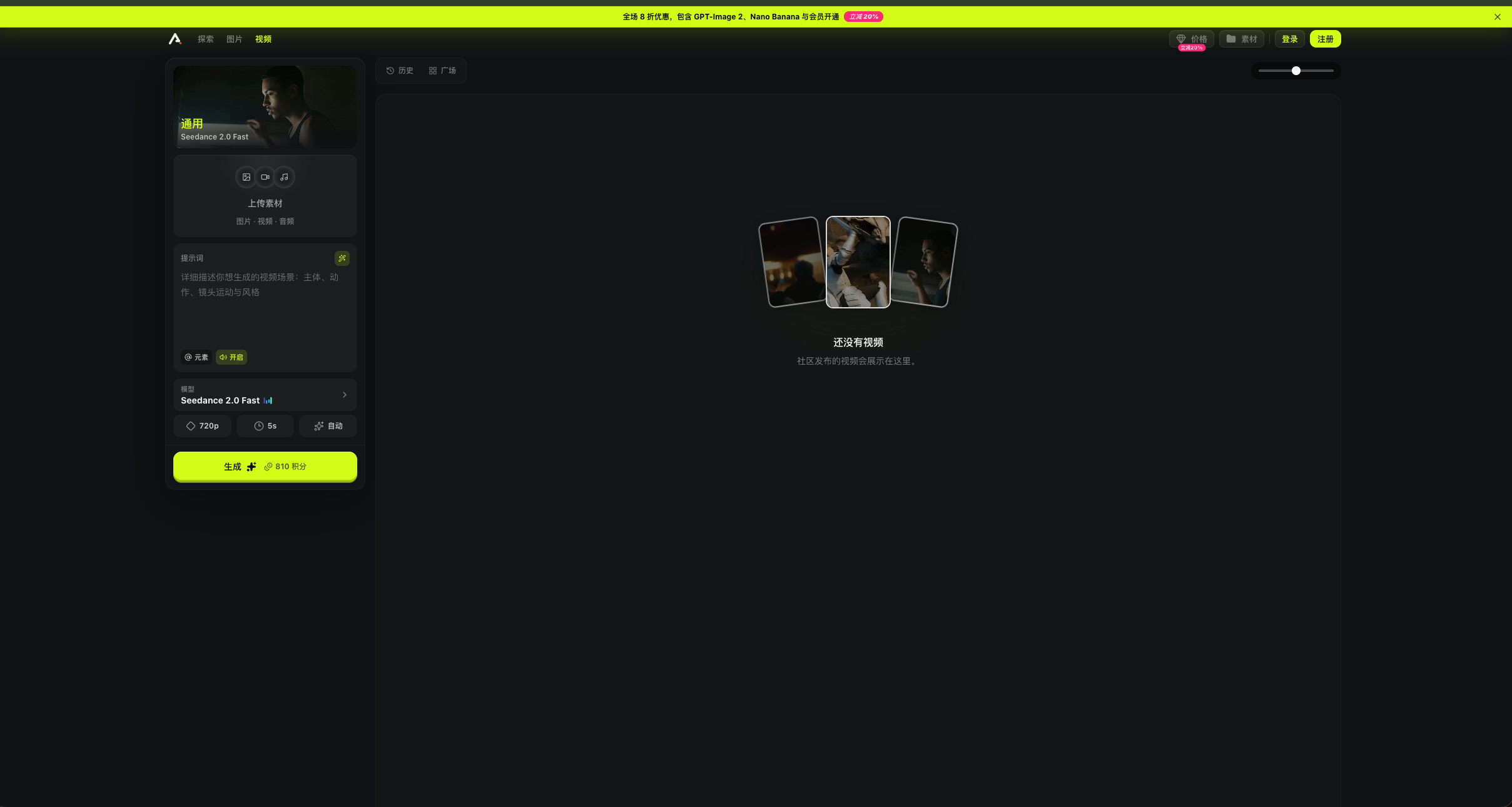The height and width of the screenshot is (807, 1512).
Task: Click the left preview card thumbnail
Action: pos(792,262)
